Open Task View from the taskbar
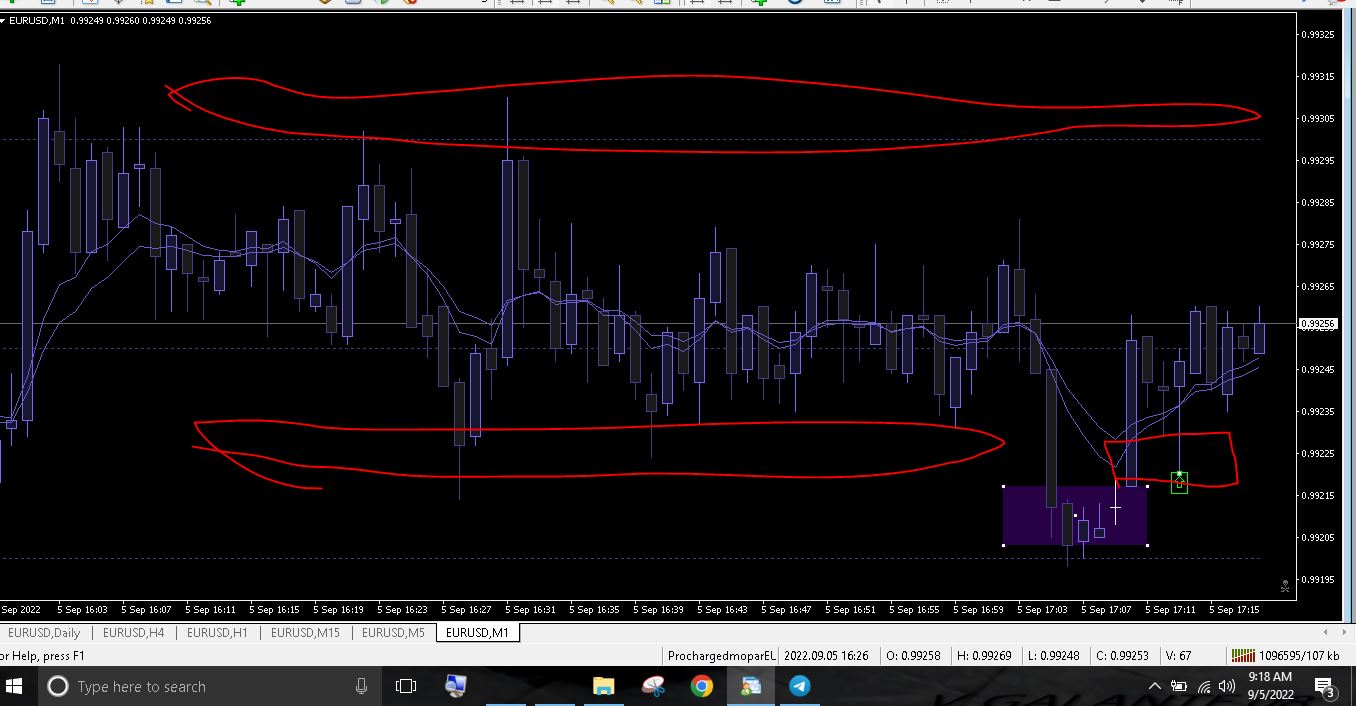Viewport: 1356px width, 706px height. pyautogui.click(x=406, y=686)
